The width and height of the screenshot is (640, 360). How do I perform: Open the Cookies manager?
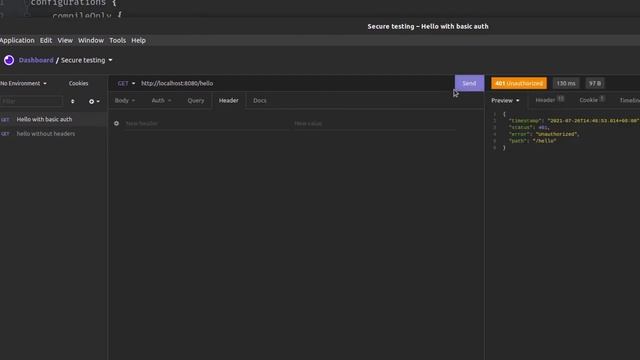[x=78, y=83]
